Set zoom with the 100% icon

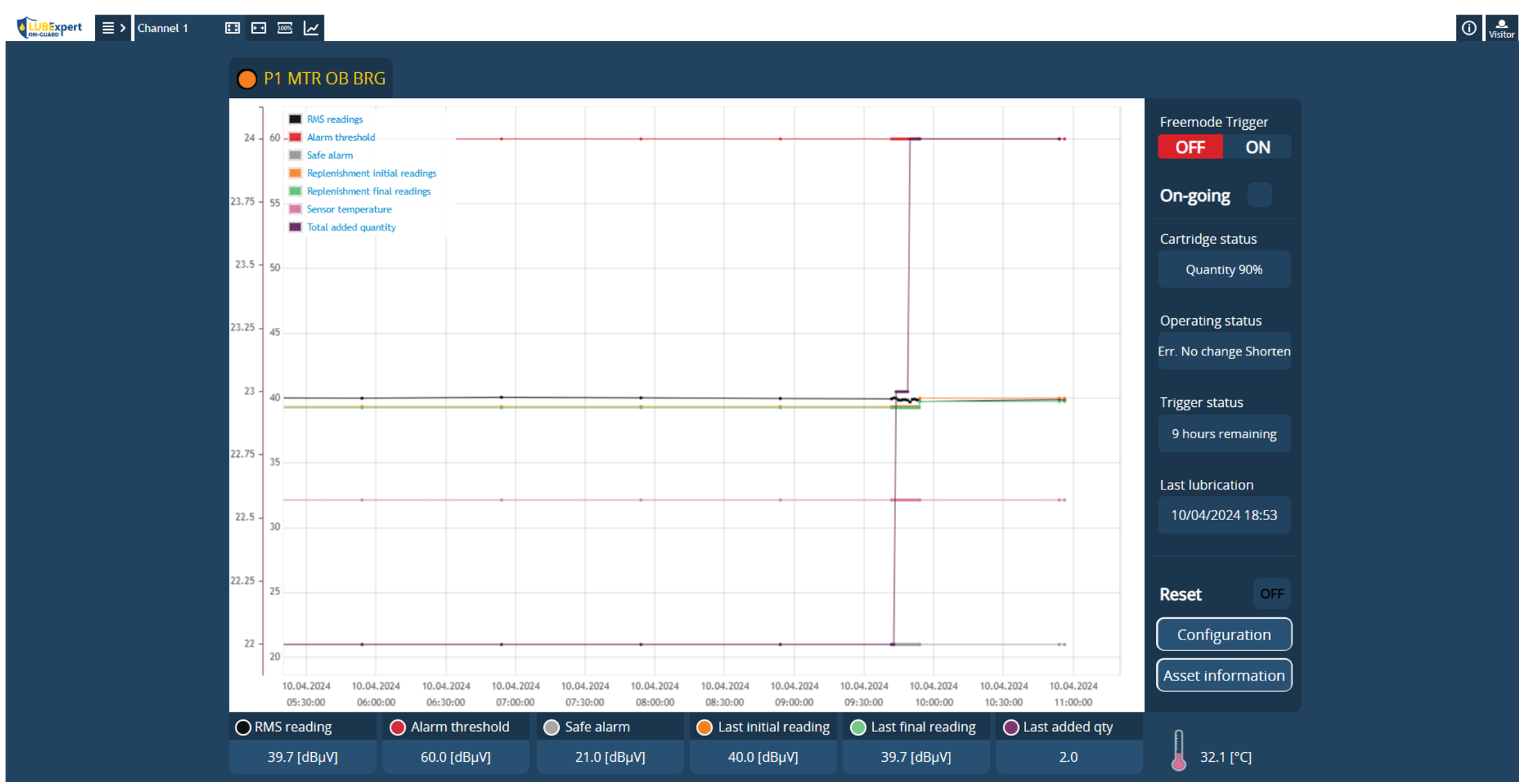[x=285, y=28]
